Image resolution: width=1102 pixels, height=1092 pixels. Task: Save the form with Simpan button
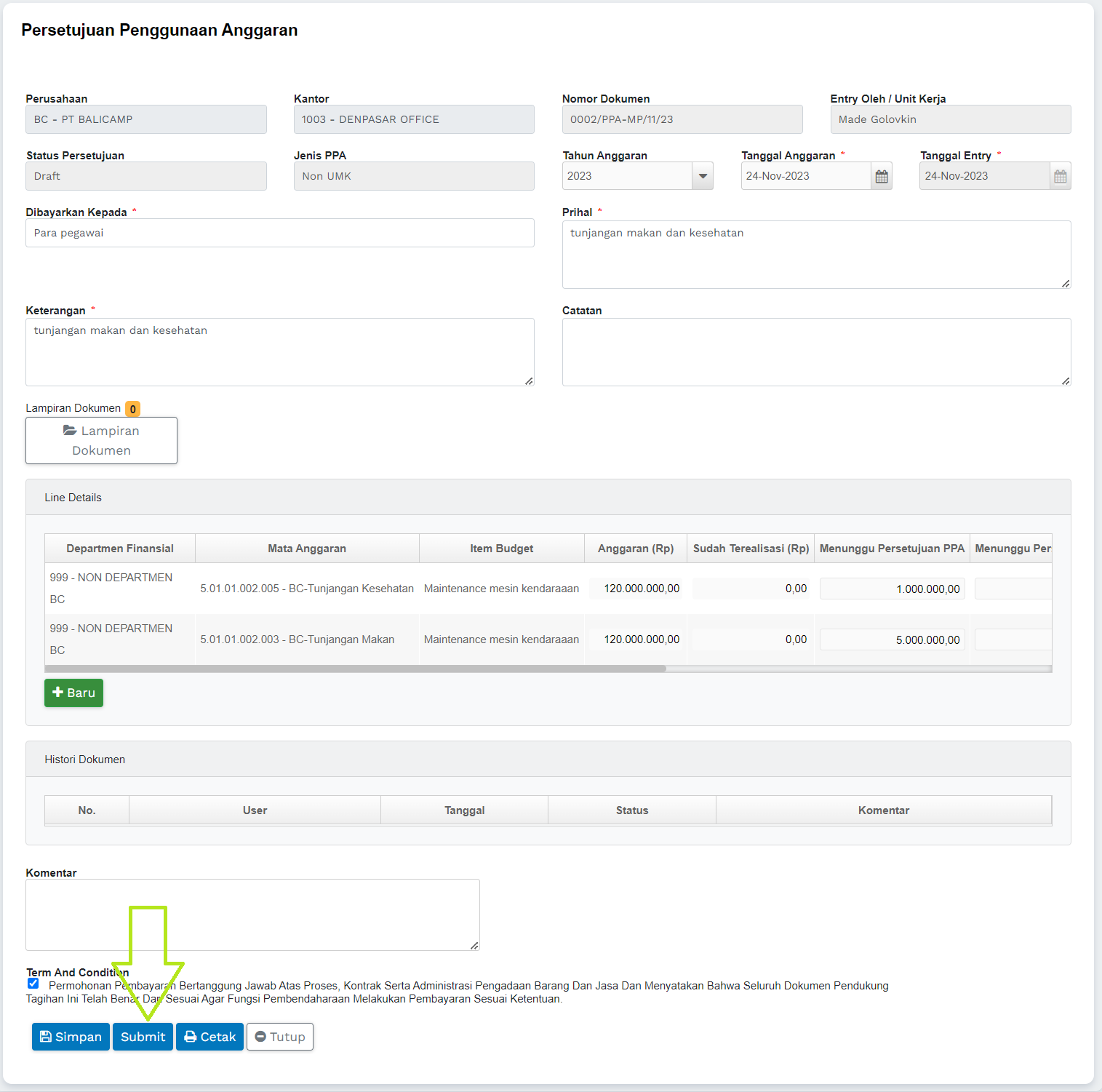point(71,1037)
